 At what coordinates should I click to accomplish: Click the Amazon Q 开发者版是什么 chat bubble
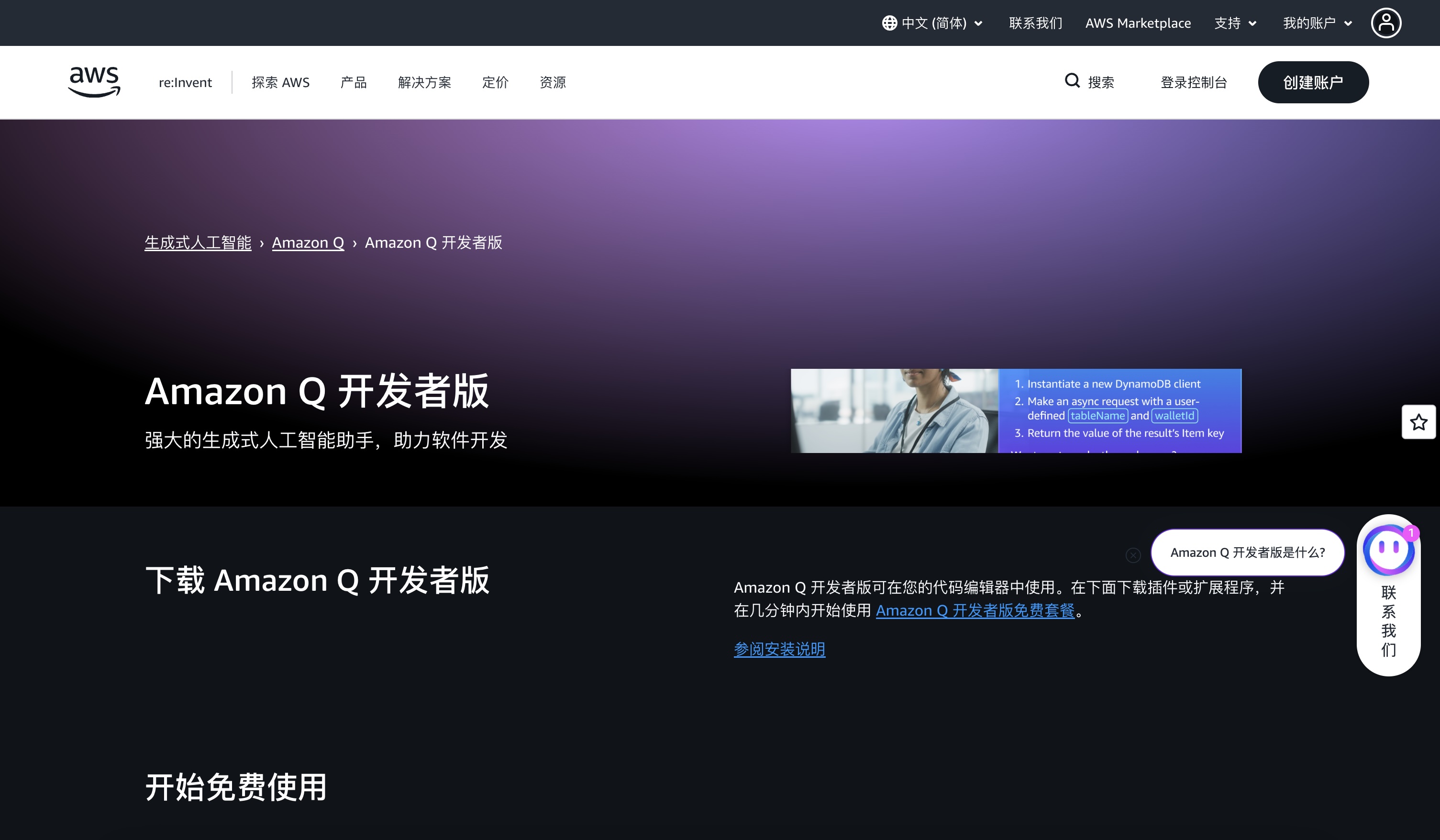tap(1247, 553)
